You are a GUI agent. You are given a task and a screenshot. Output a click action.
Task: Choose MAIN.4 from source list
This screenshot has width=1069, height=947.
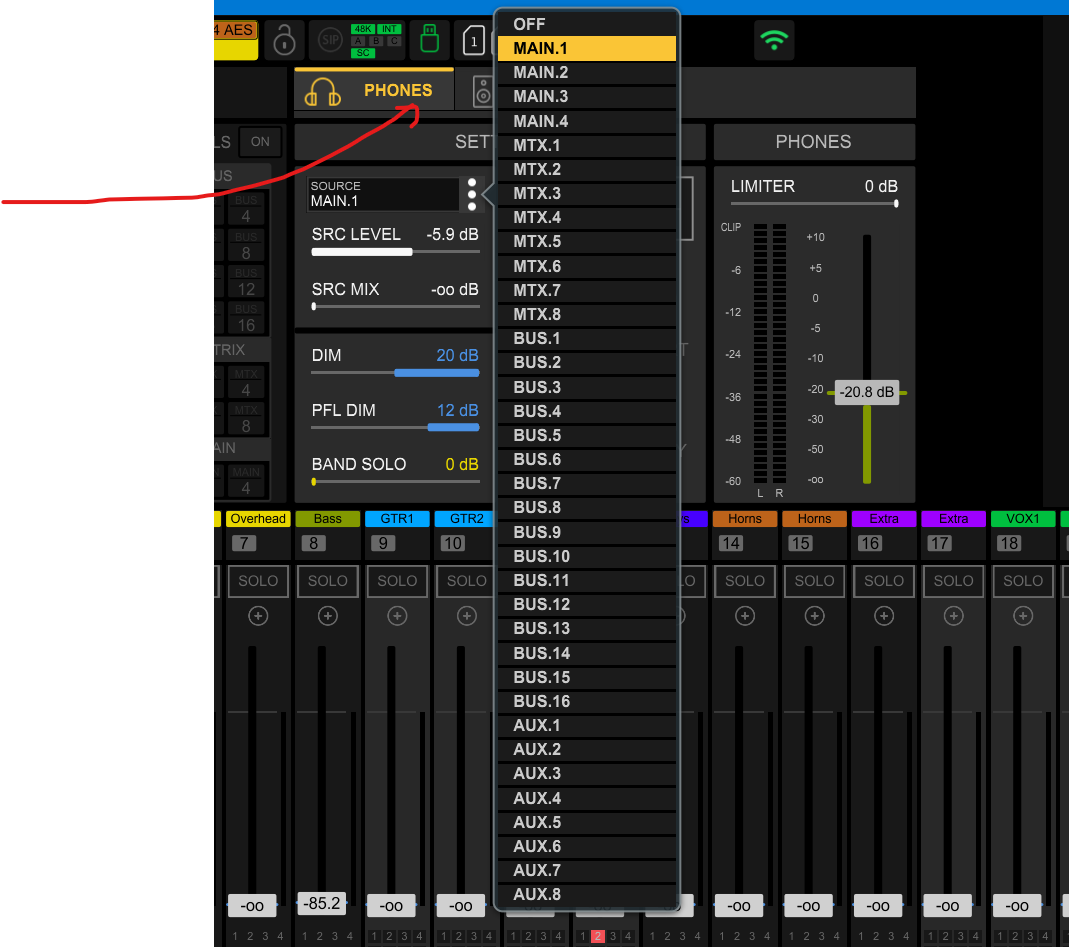tap(587, 121)
